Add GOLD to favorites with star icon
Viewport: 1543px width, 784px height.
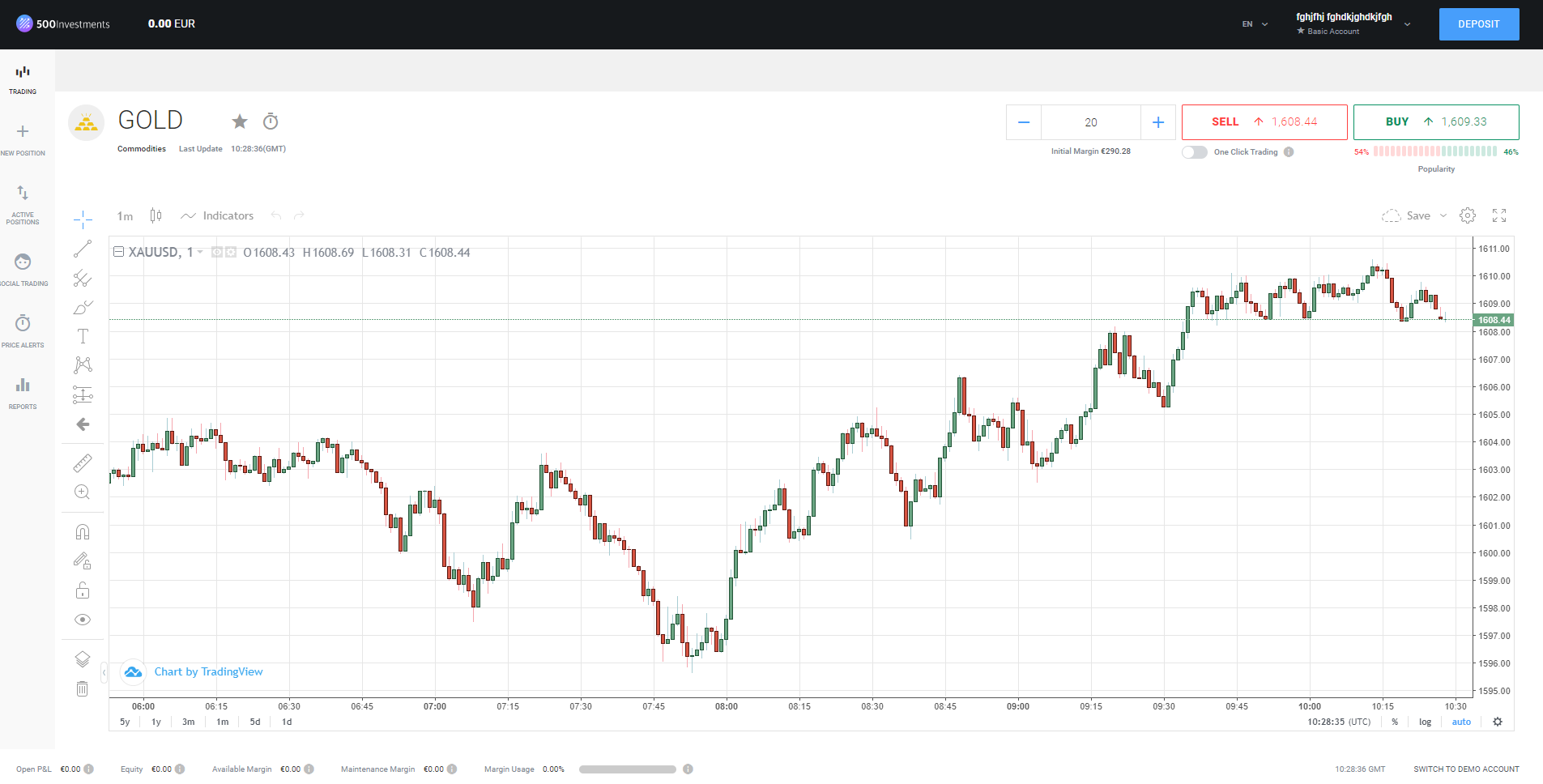tap(240, 121)
